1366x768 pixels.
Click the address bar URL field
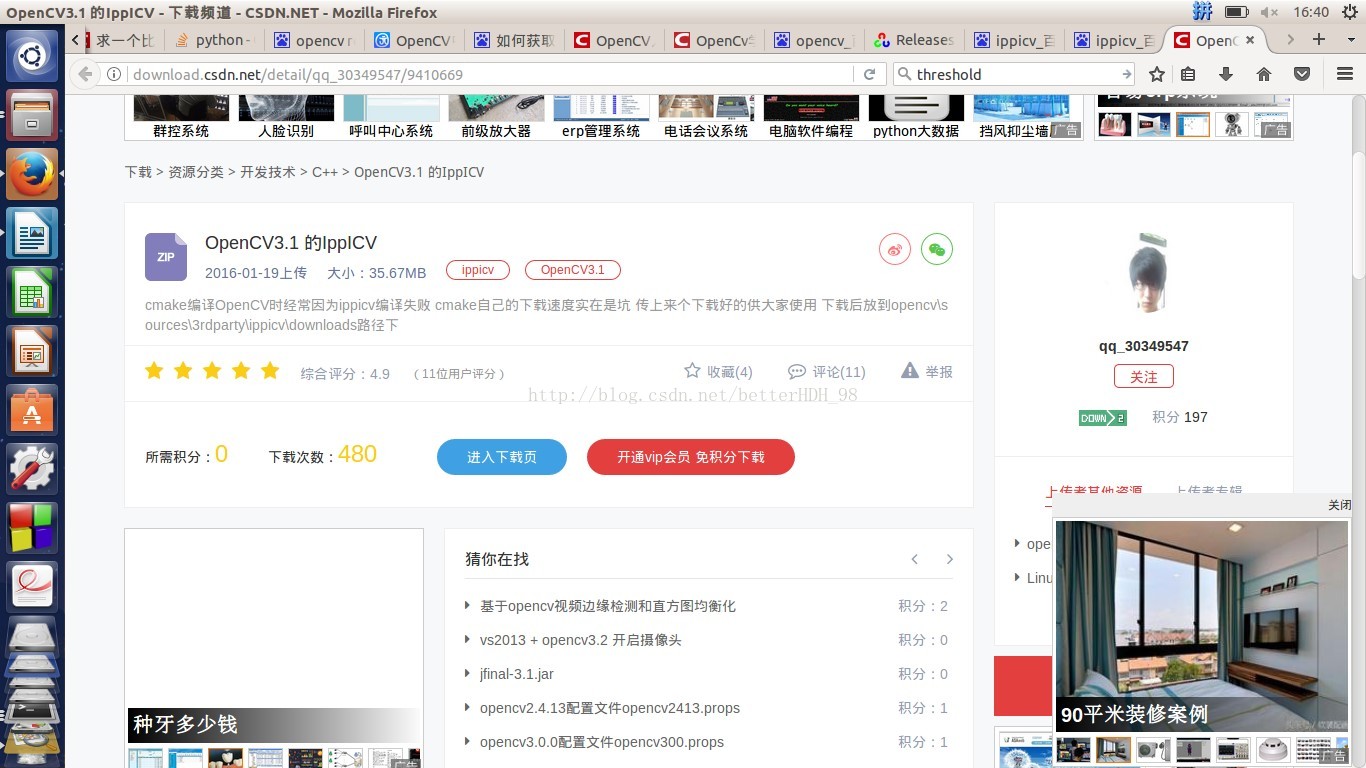[x=490, y=74]
